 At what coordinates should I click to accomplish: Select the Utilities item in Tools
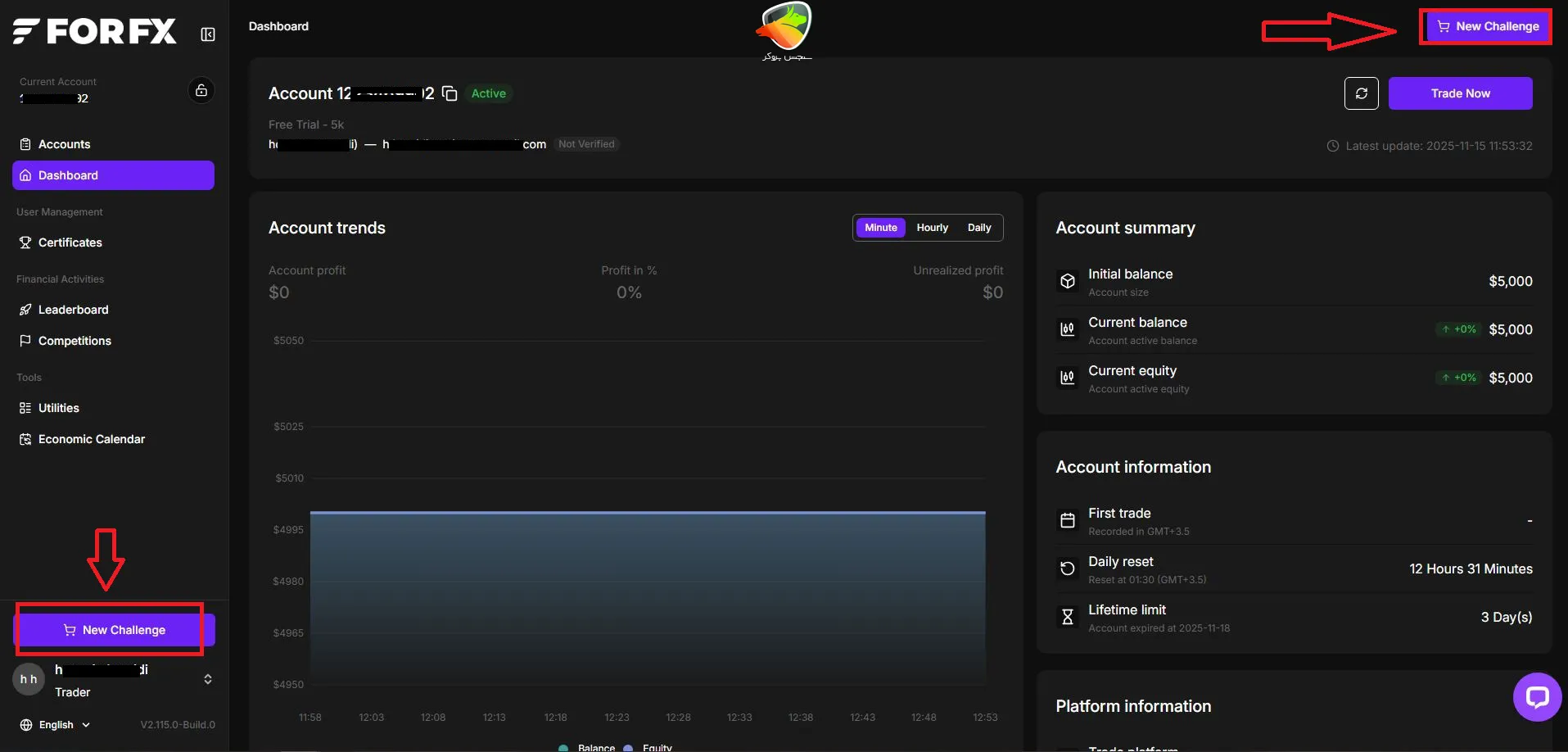pos(58,407)
